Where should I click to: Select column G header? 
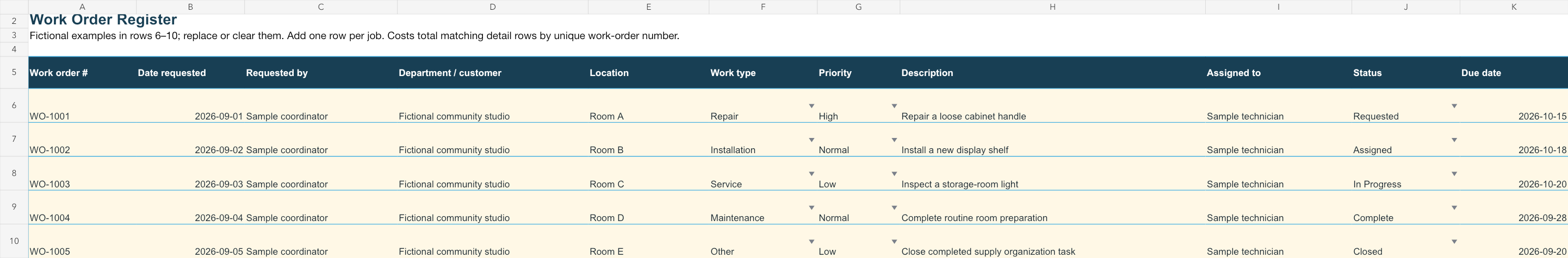click(x=858, y=7)
